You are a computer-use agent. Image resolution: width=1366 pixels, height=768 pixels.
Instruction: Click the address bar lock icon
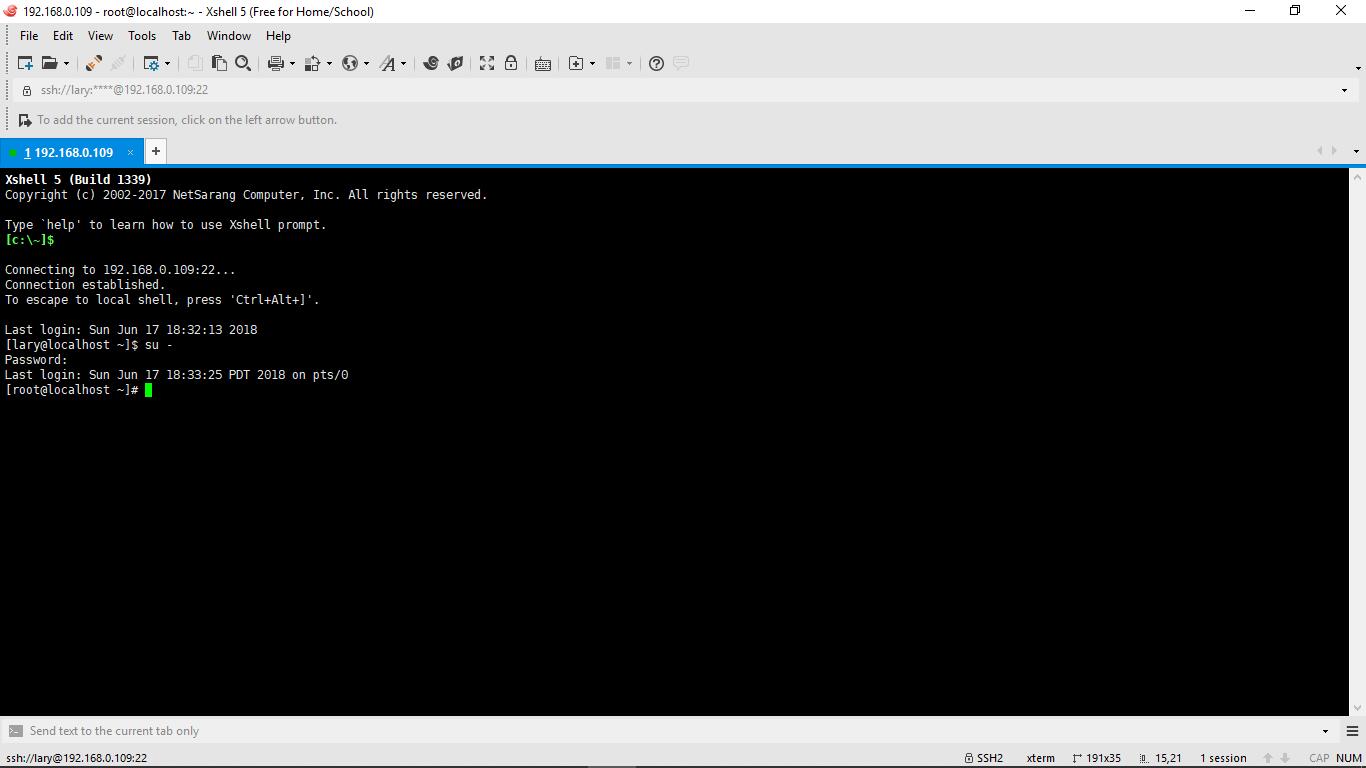click(27, 90)
